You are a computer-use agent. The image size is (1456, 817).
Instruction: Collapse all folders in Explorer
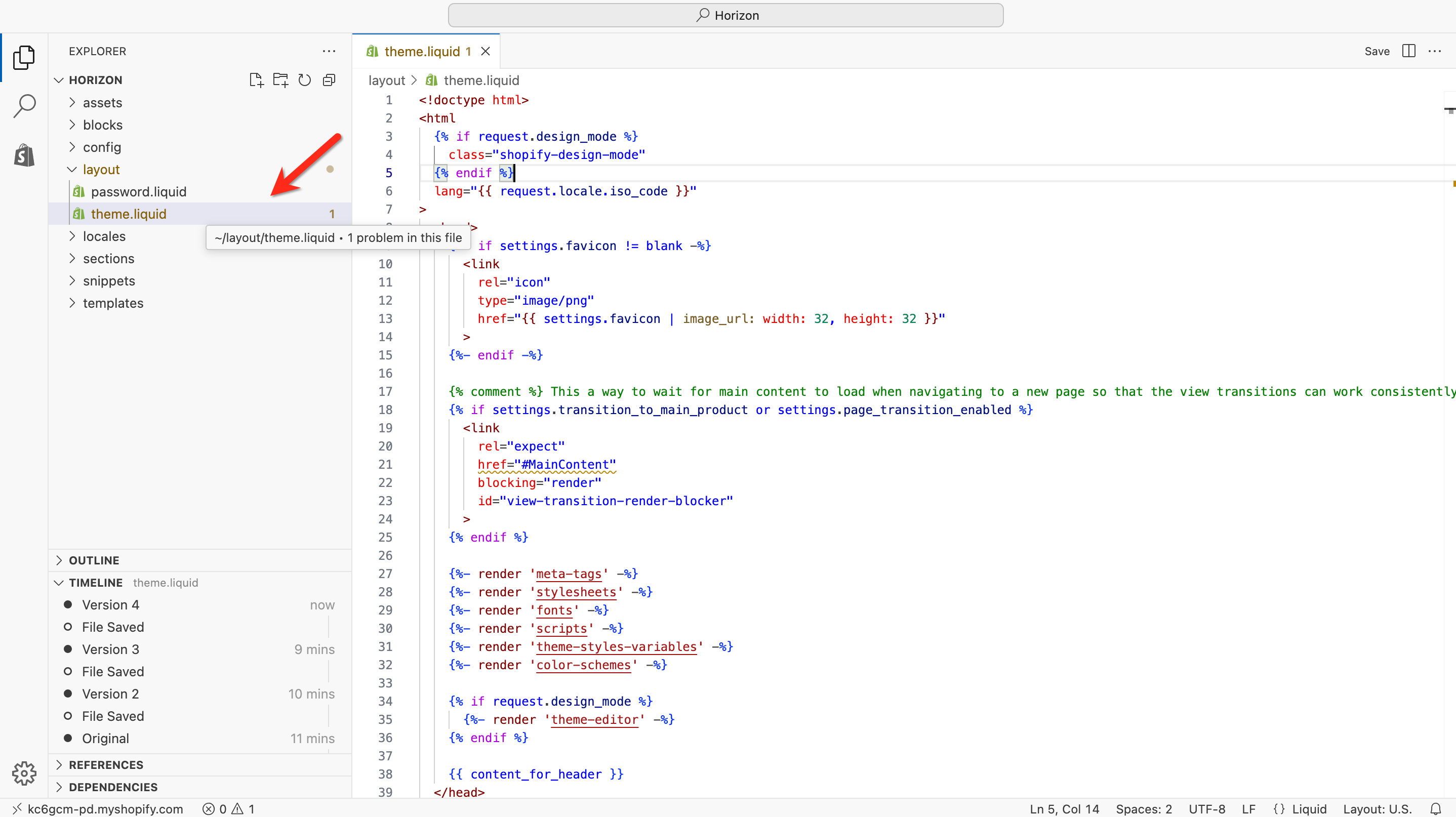pos(329,80)
